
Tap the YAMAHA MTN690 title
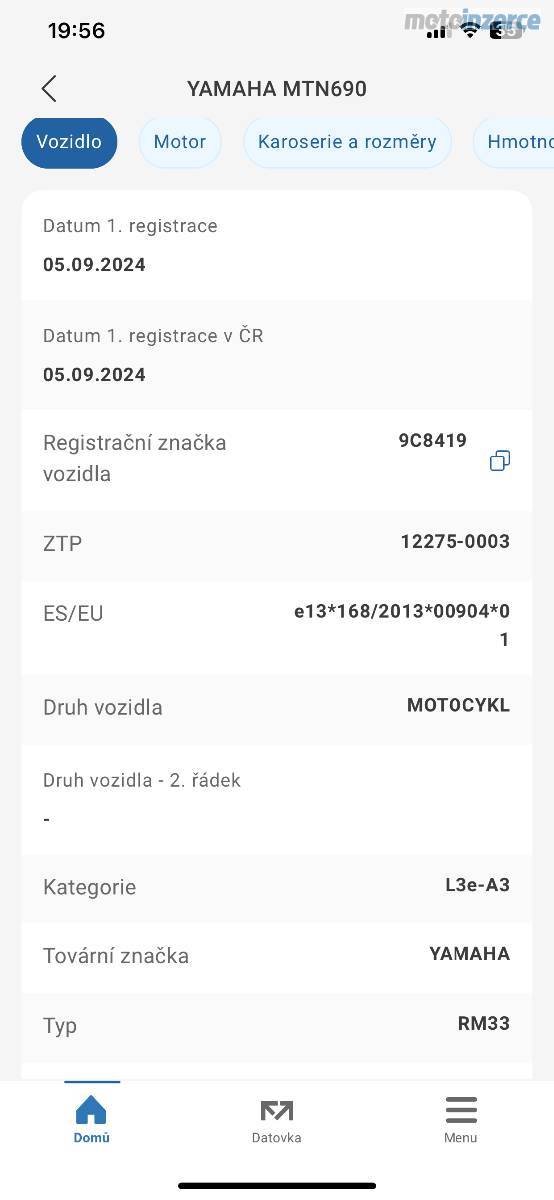tap(277, 89)
